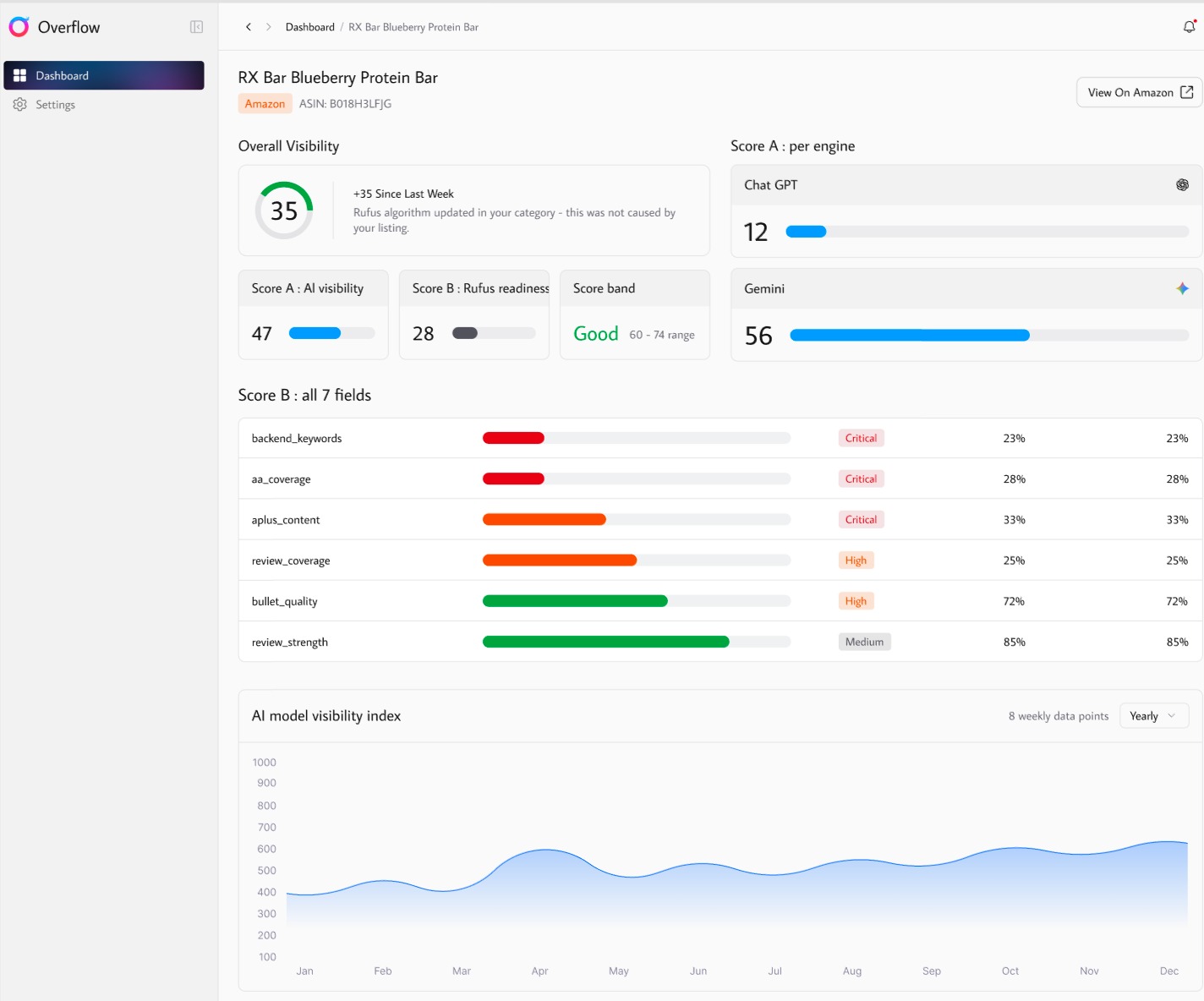Image resolution: width=1204 pixels, height=1001 pixels.
Task: Select the review_strength field row
Action: tap(720, 642)
